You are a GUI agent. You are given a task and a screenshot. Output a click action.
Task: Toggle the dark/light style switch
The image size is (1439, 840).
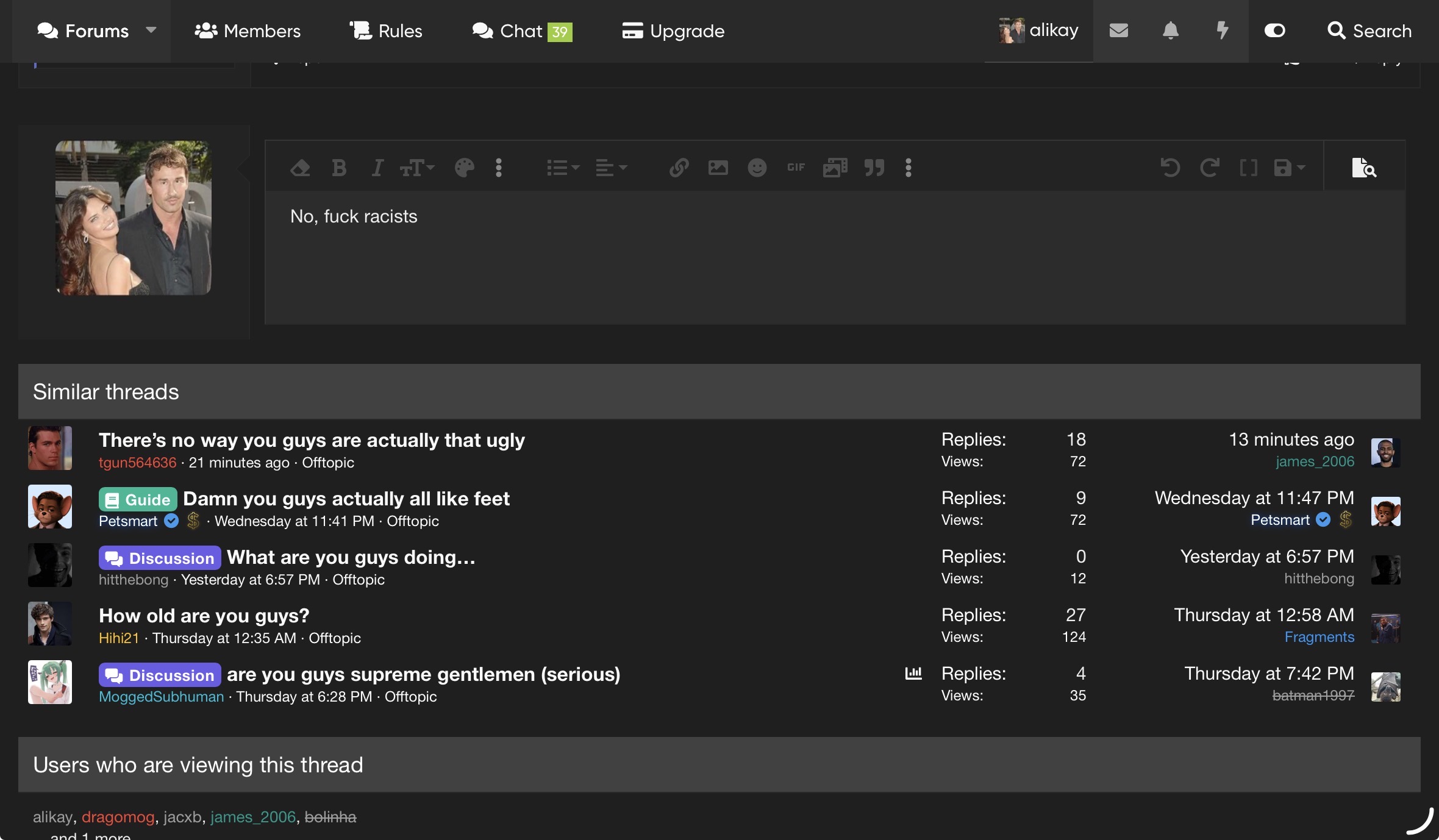tap(1274, 30)
